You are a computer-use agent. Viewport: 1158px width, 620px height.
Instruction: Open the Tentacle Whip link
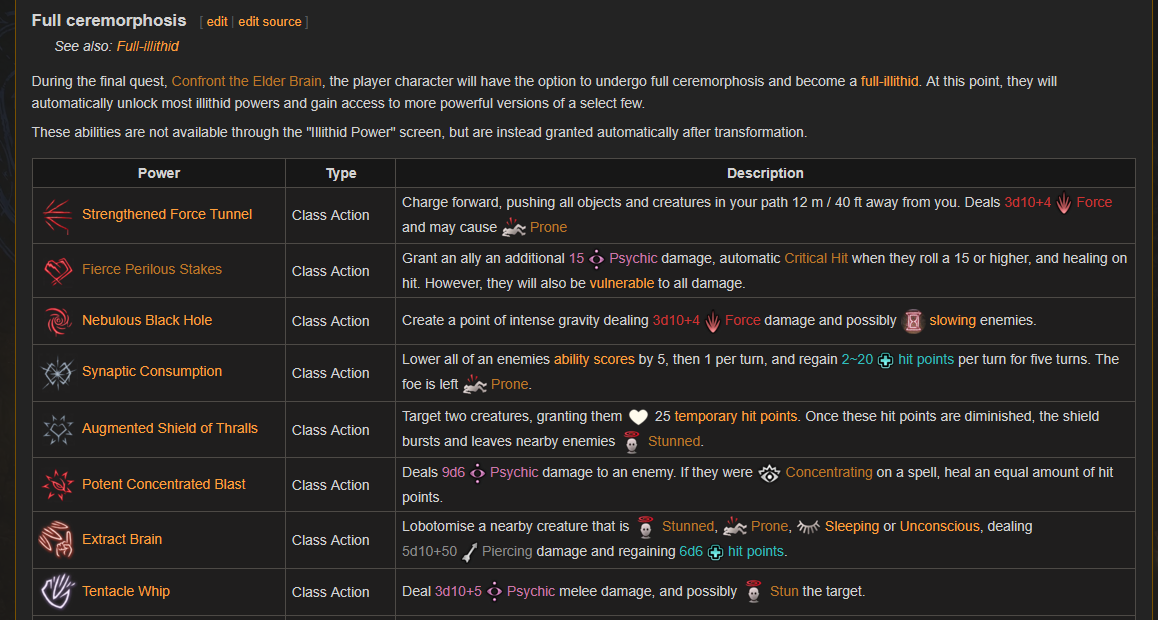click(126, 592)
